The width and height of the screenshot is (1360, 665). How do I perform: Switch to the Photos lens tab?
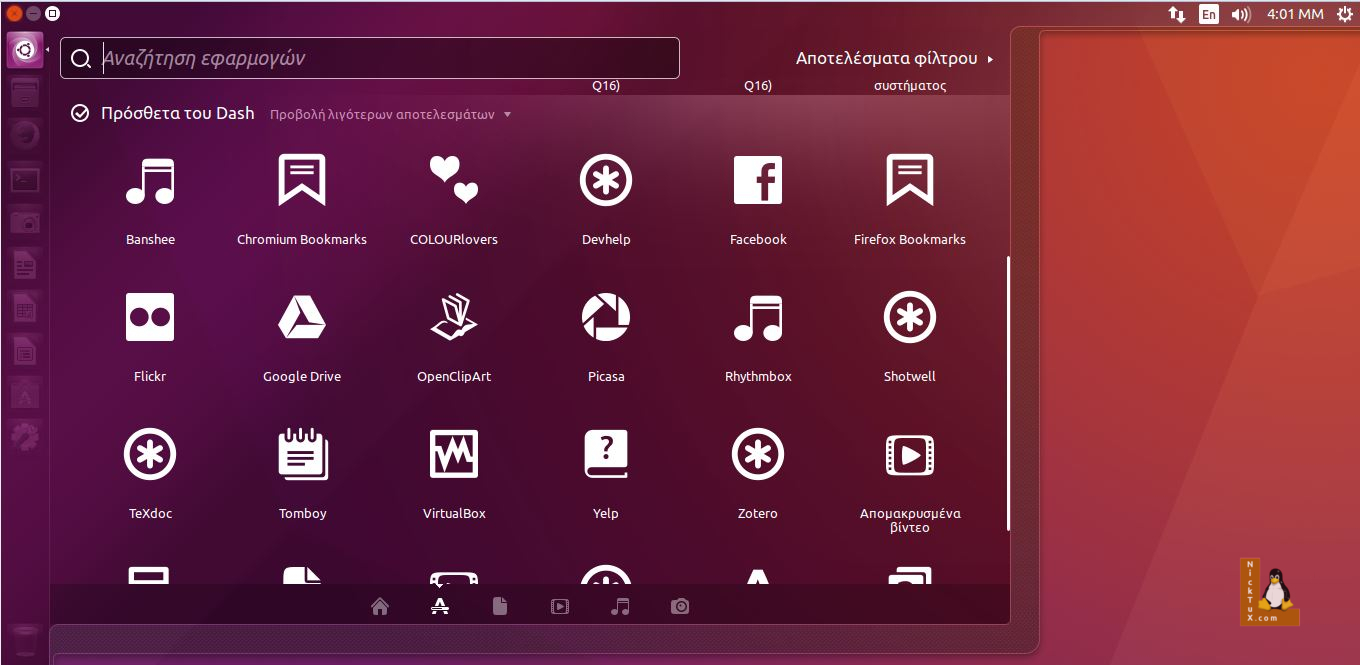coord(680,606)
